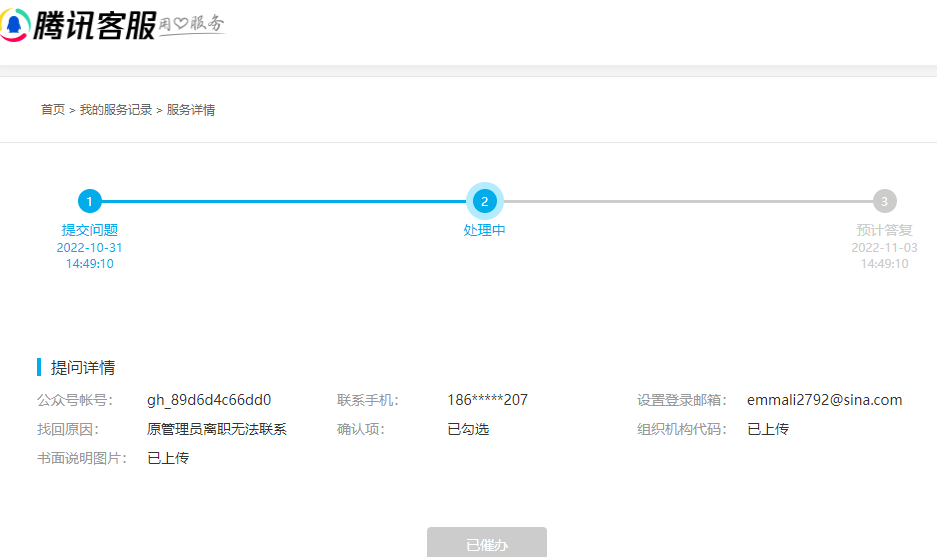Click reason 原管理员离职无法联系
The width and height of the screenshot is (937, 557).
(217, 429)
